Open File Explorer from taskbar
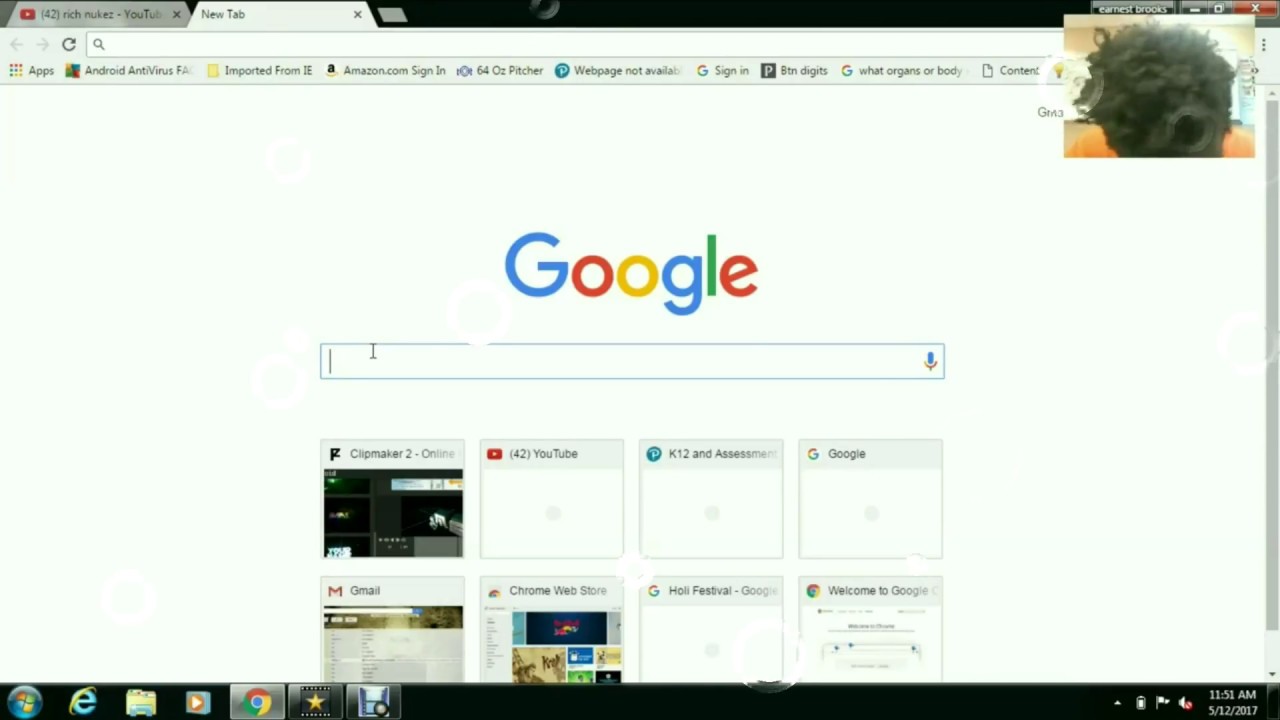This screenshot has width=1280, height=720. (x=141, y=702)
